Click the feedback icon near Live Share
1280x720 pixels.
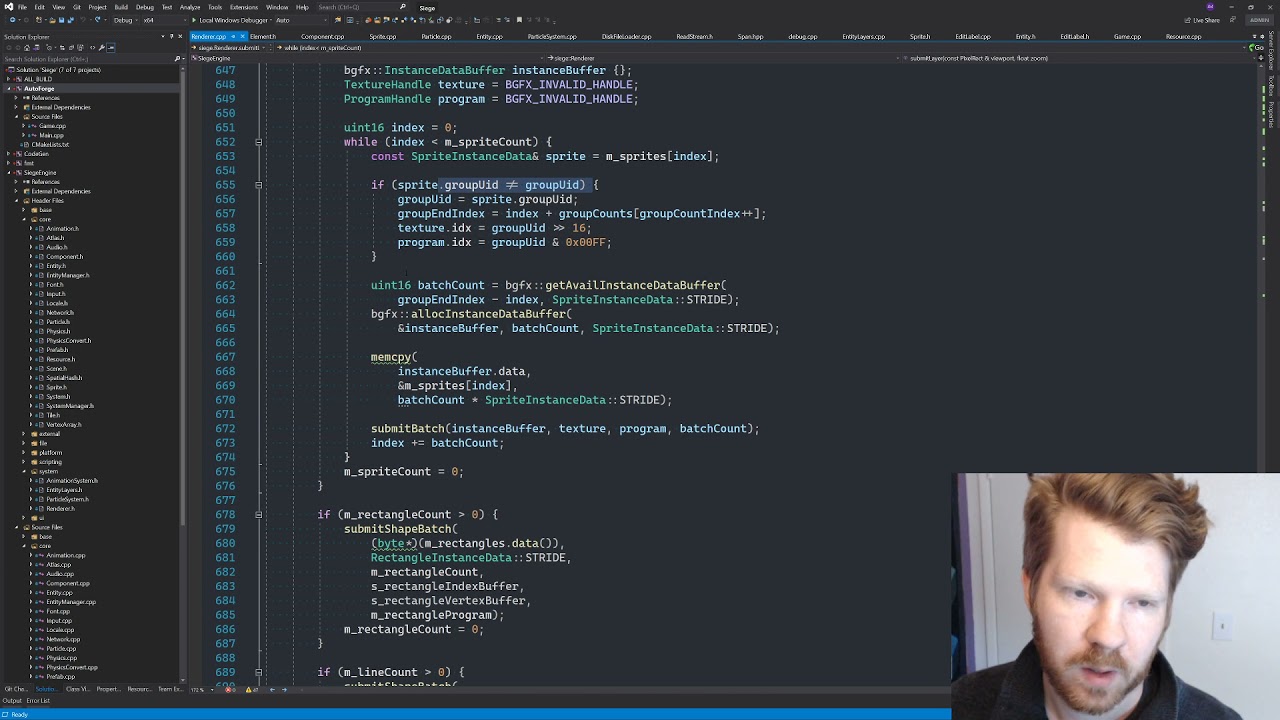coord(1232,20)
